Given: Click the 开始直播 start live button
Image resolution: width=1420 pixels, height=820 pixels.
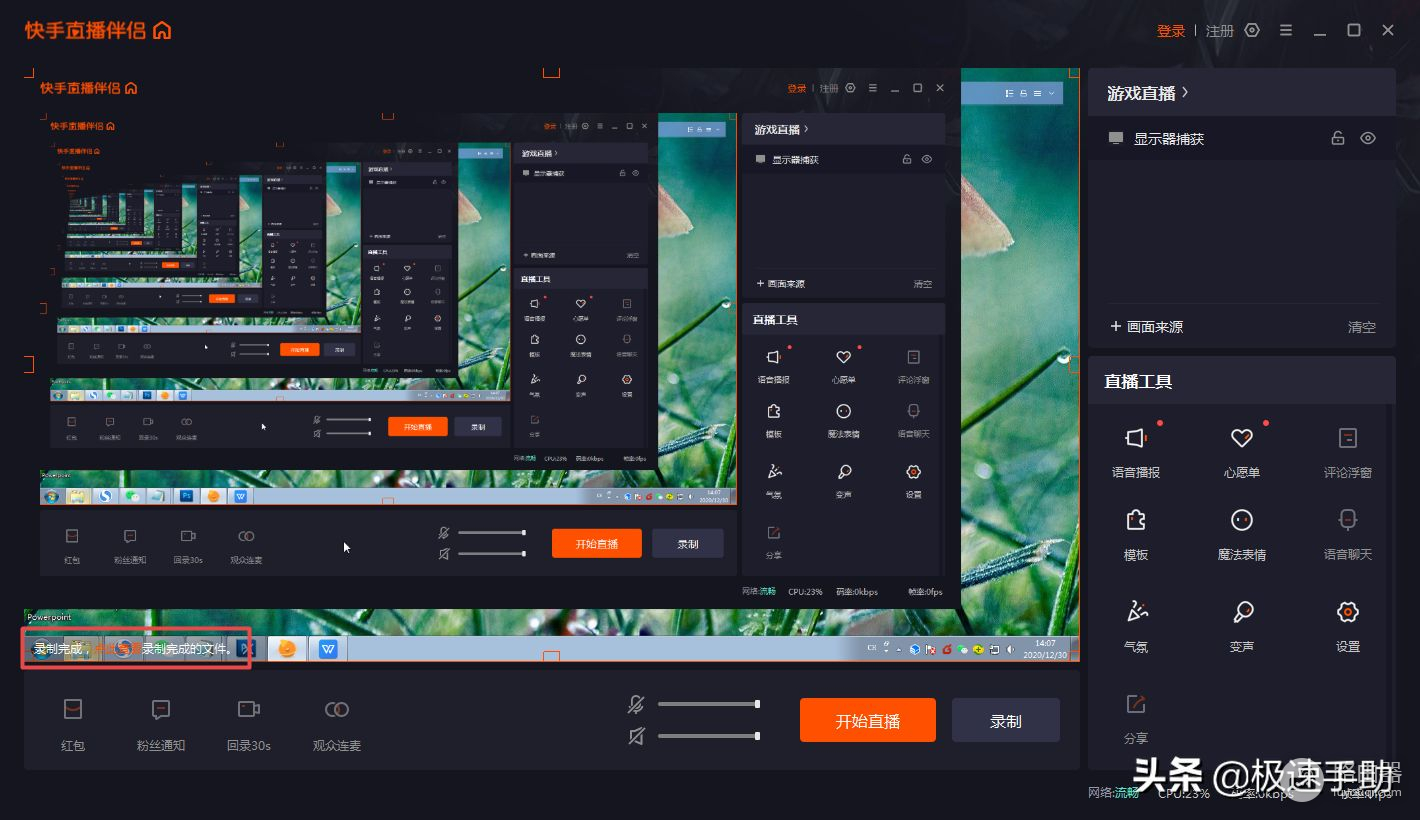Looking at the screenshot, I should (868, 720).
